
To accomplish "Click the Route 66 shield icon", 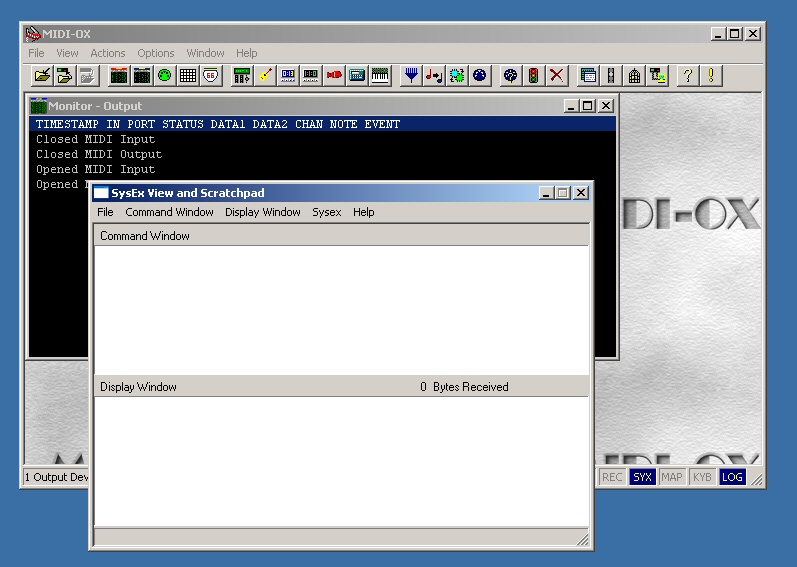I will 210,76.
